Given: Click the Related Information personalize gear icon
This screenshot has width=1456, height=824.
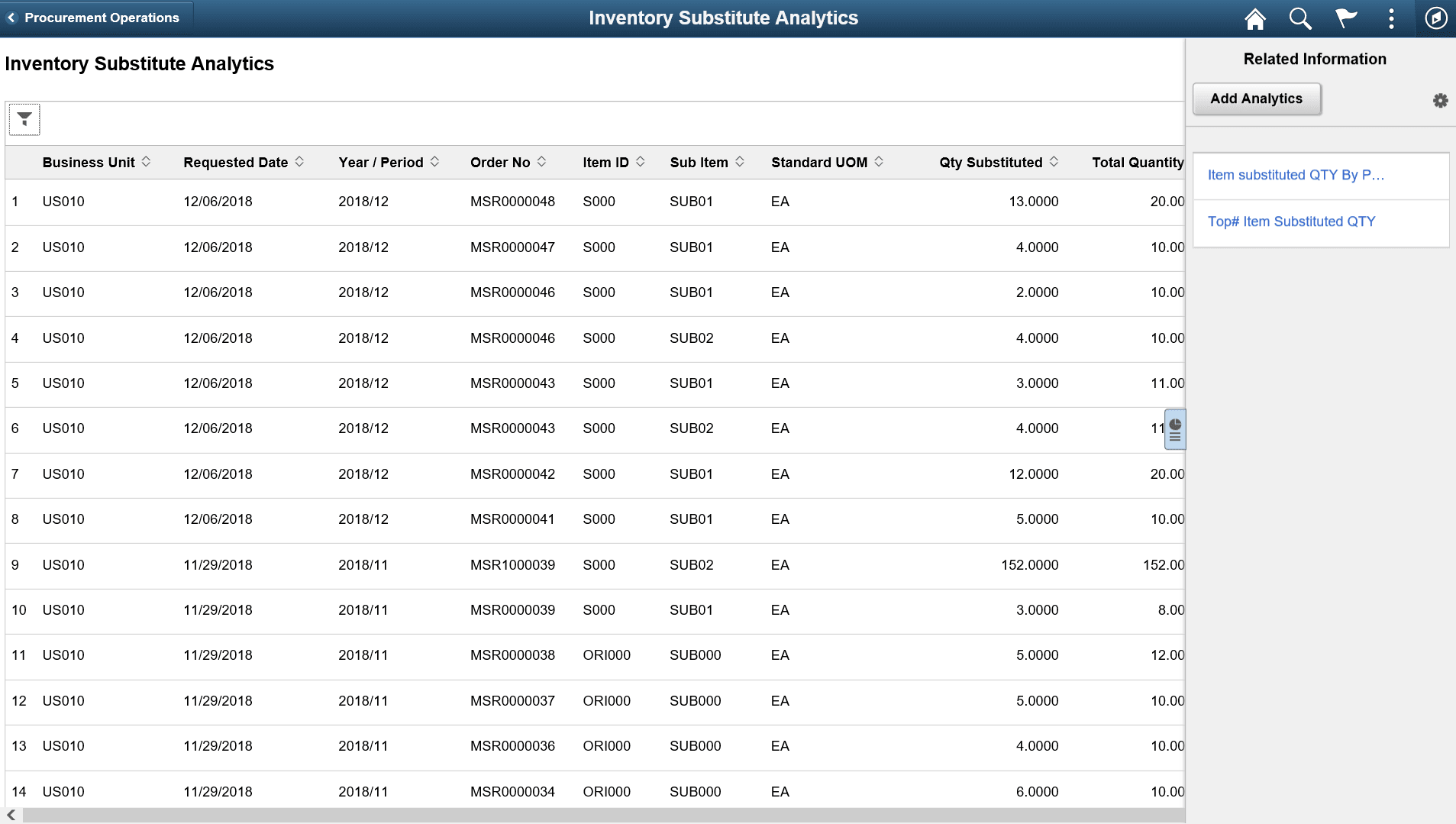Looking at the screenshot, I should 1440,100.
